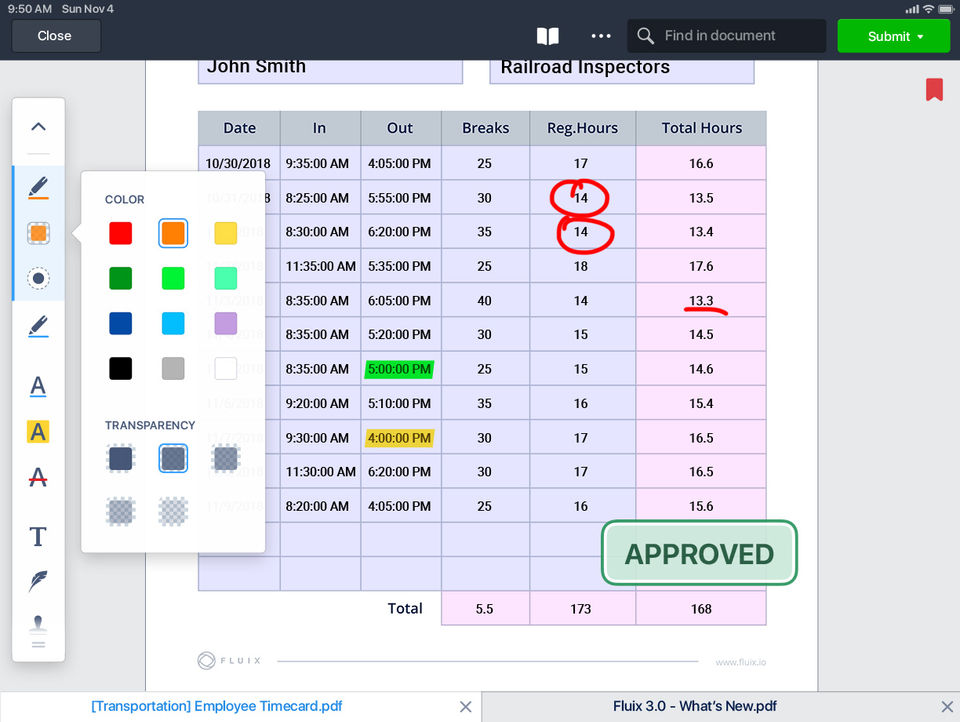960x722 pixels.
Task: Click the Breaks column header
Action: click(486, 128)
